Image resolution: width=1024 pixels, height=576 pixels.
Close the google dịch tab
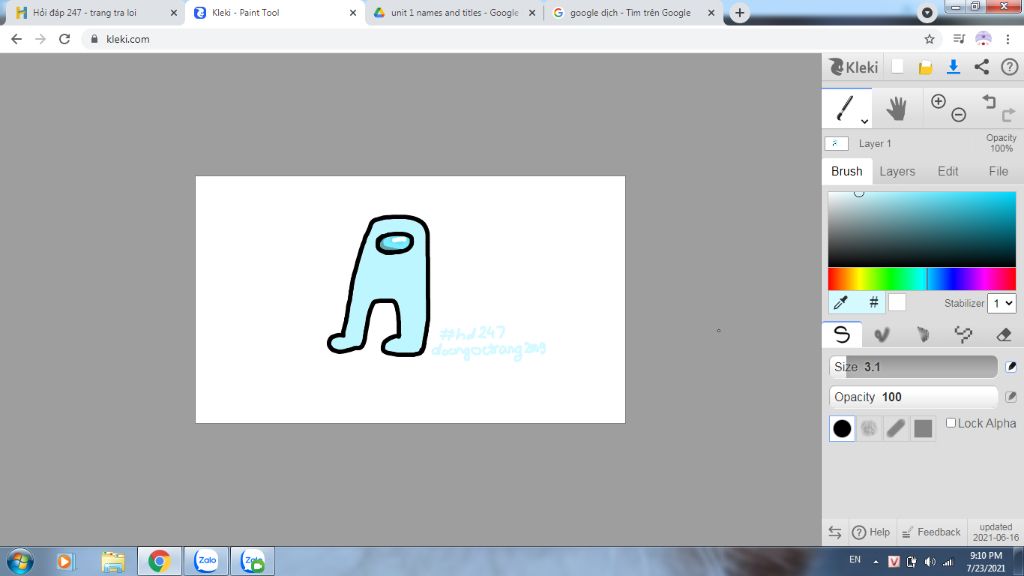coord(711,13)
